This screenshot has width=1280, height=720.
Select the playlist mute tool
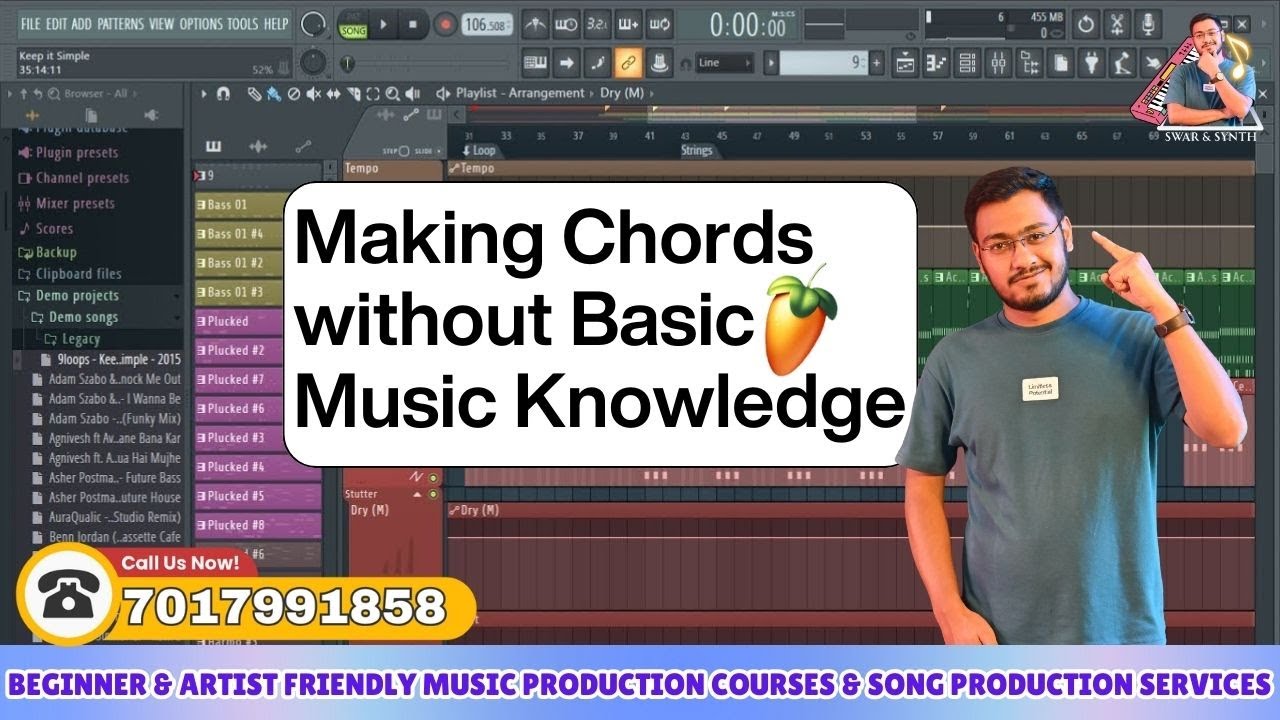tap(314, 93)
